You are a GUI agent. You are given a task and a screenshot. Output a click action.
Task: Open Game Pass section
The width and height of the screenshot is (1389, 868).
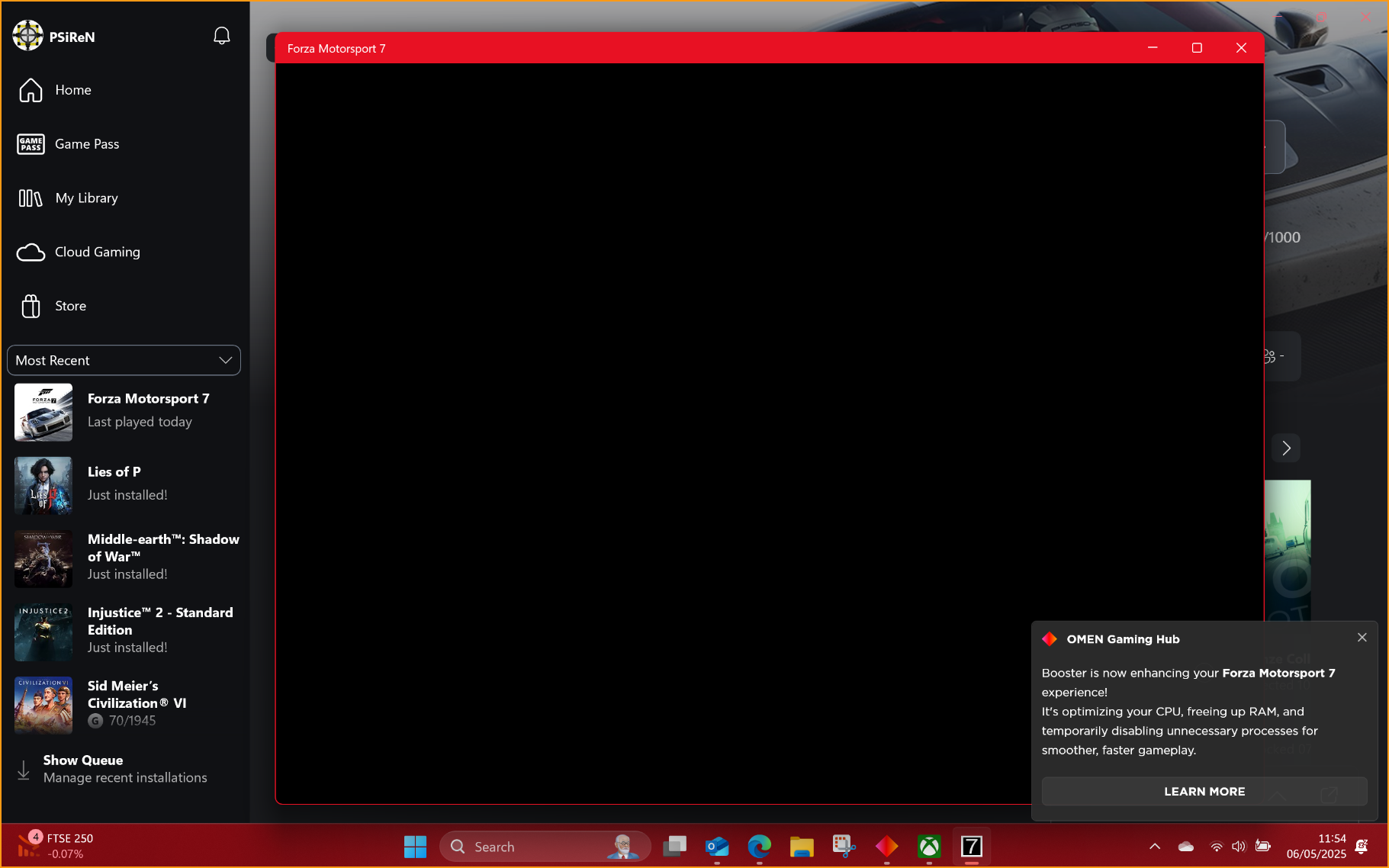pos(86,144)
